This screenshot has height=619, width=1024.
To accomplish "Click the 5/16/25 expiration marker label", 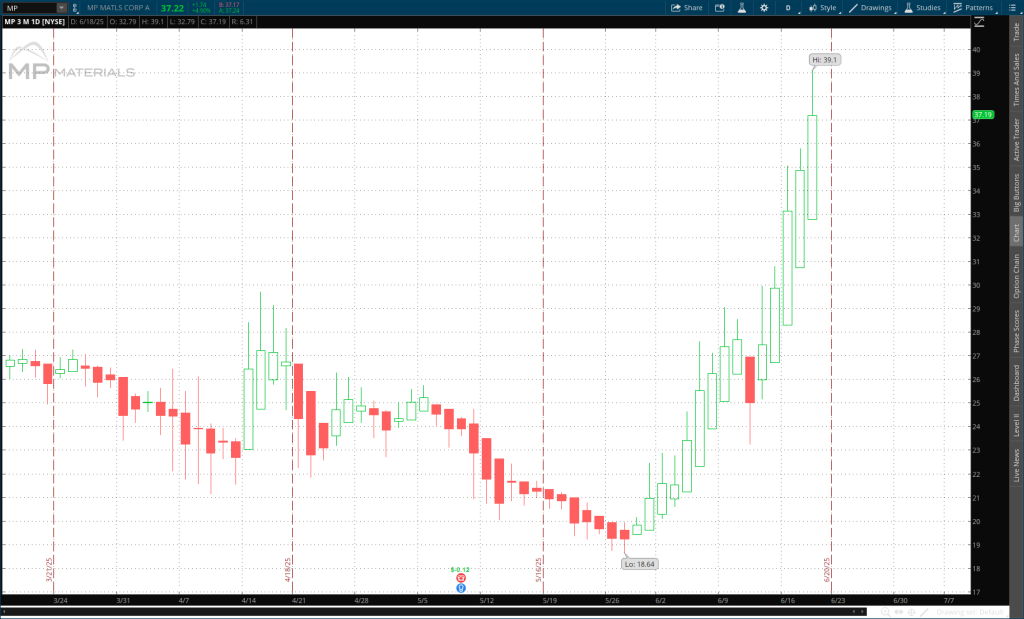I will (x=539, y=569).
